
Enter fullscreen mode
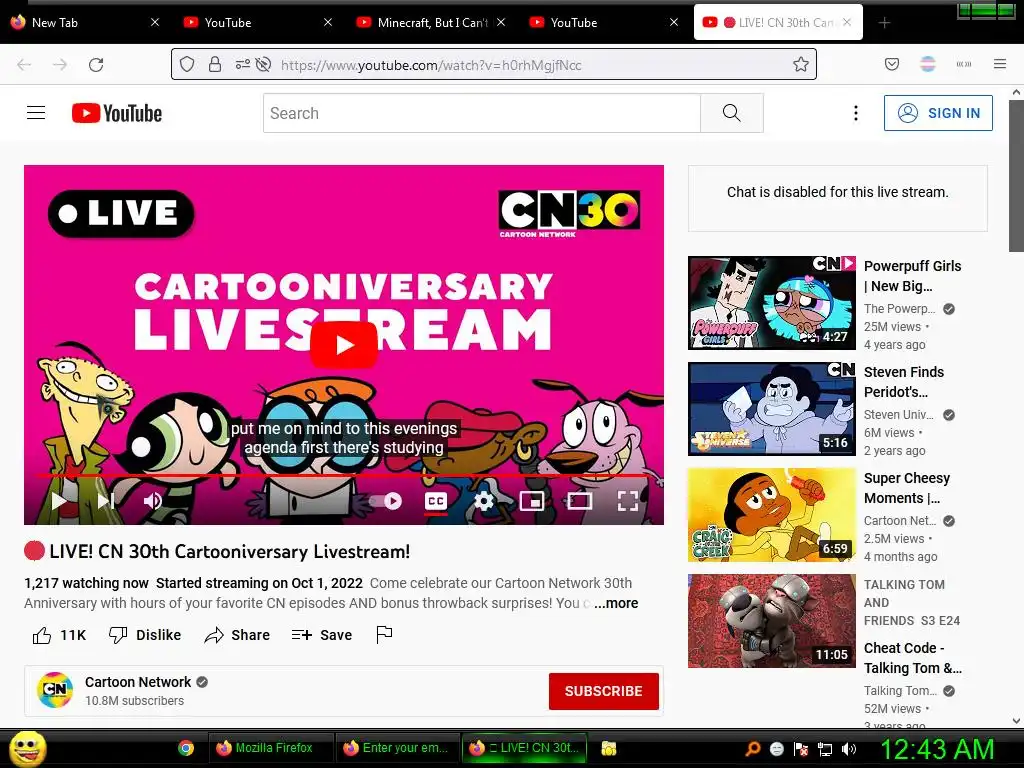628,501
